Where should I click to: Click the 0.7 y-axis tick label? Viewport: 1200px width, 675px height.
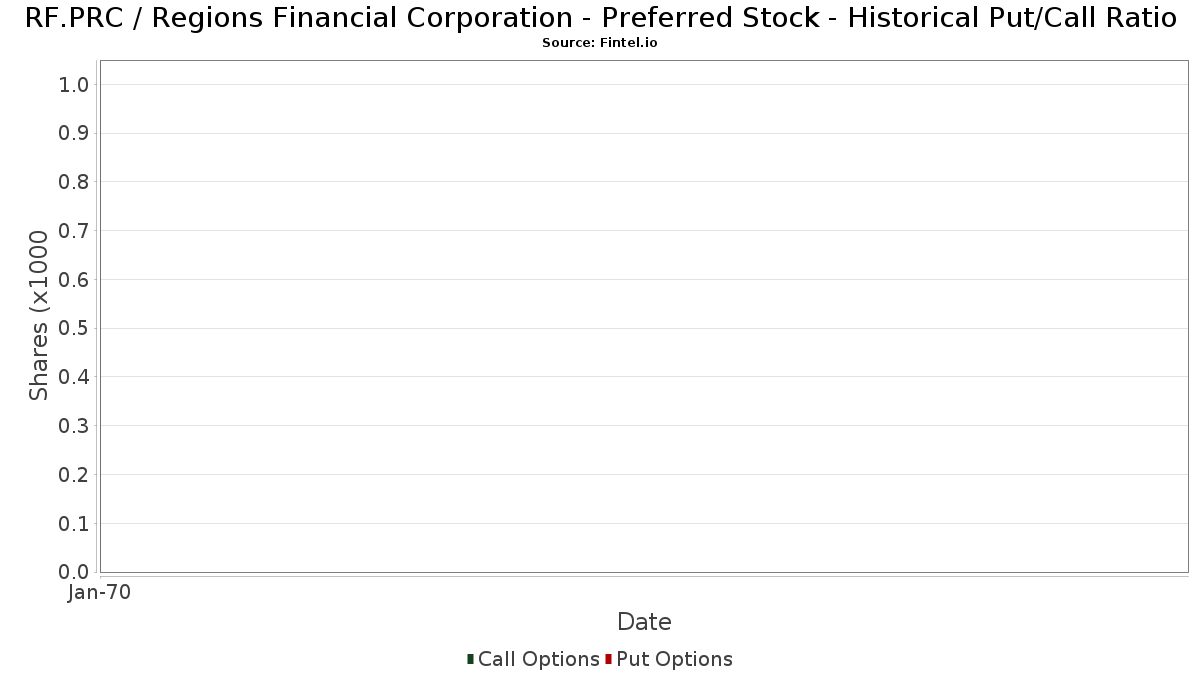75,231
